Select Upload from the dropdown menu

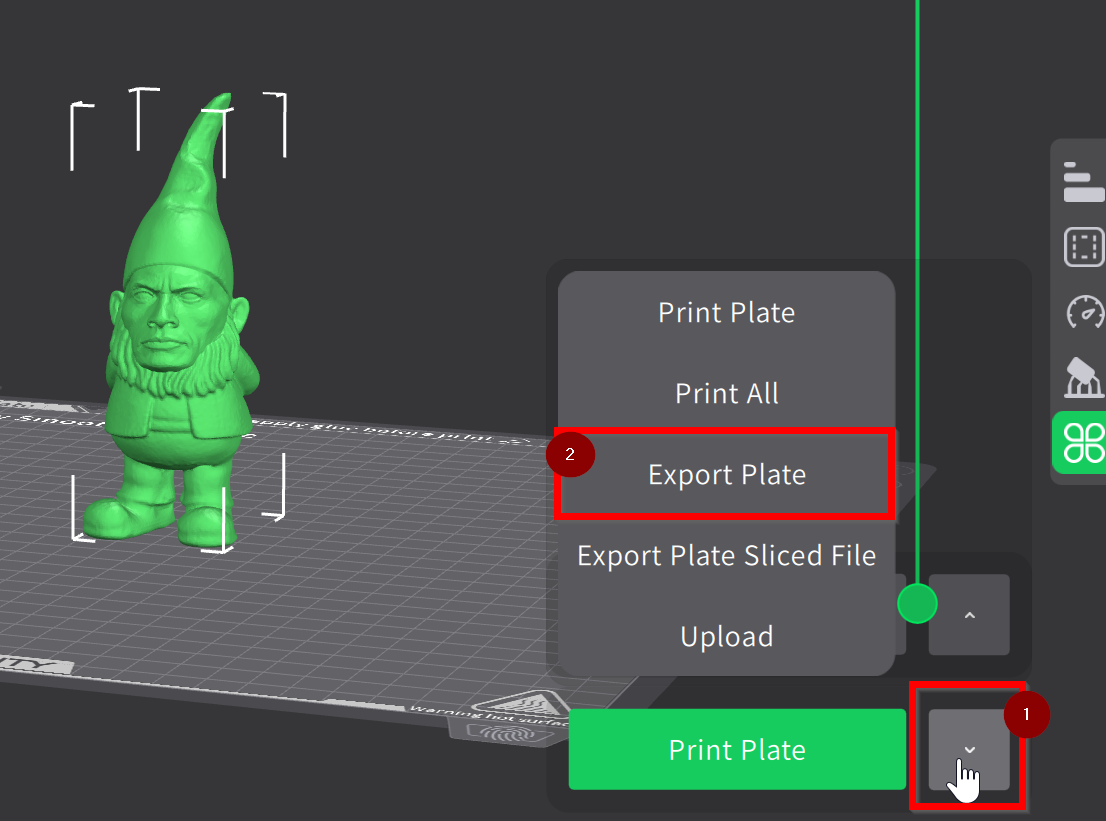[x=726, y=637]
